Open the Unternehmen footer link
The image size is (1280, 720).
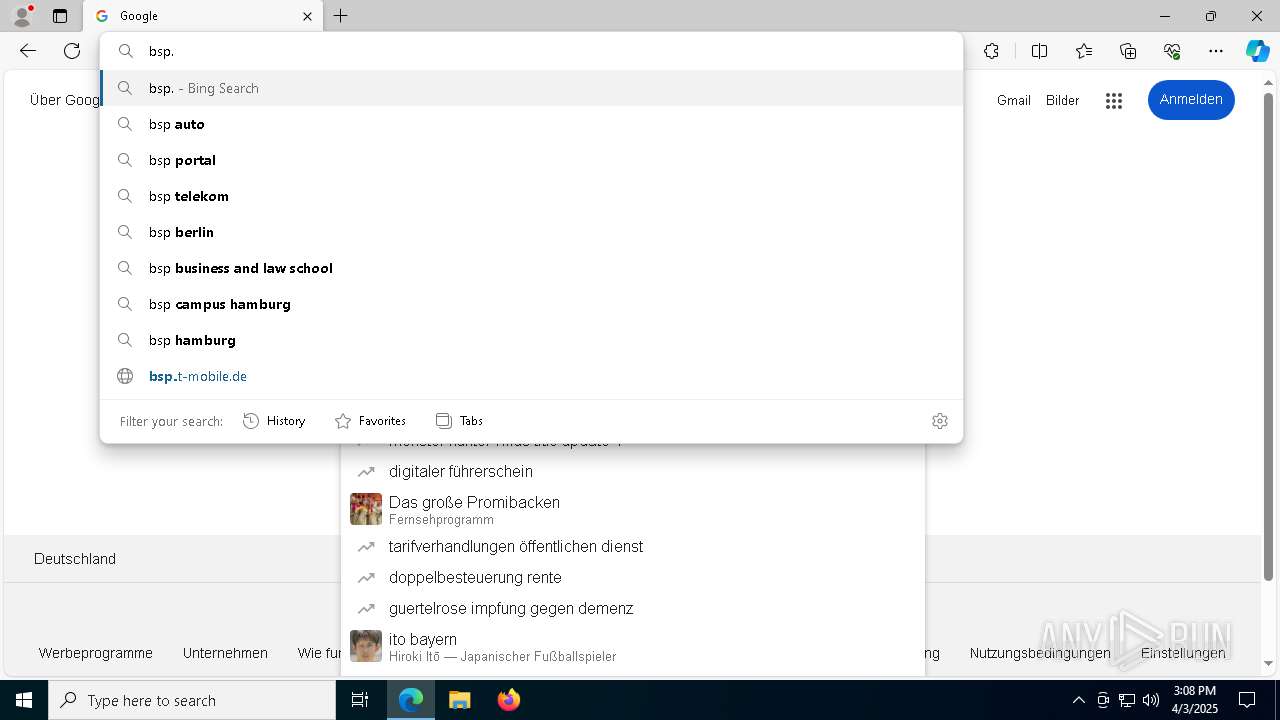point(225,653)
